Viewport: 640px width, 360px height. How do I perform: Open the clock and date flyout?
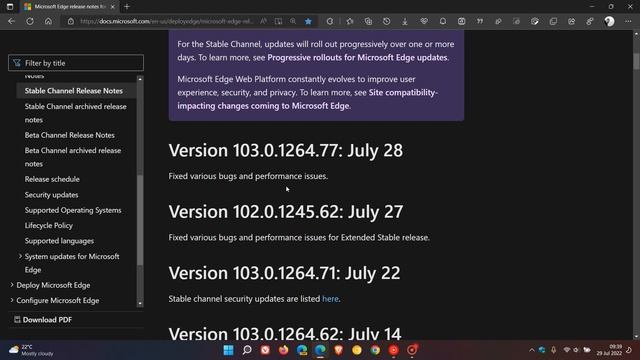click(x=609, y=350)
